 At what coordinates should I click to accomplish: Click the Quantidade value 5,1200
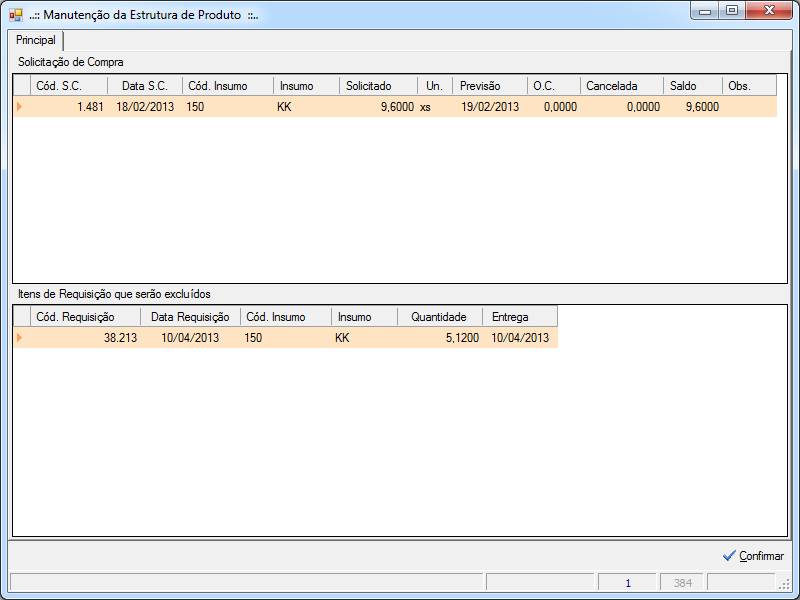click(x=440, y=338)
